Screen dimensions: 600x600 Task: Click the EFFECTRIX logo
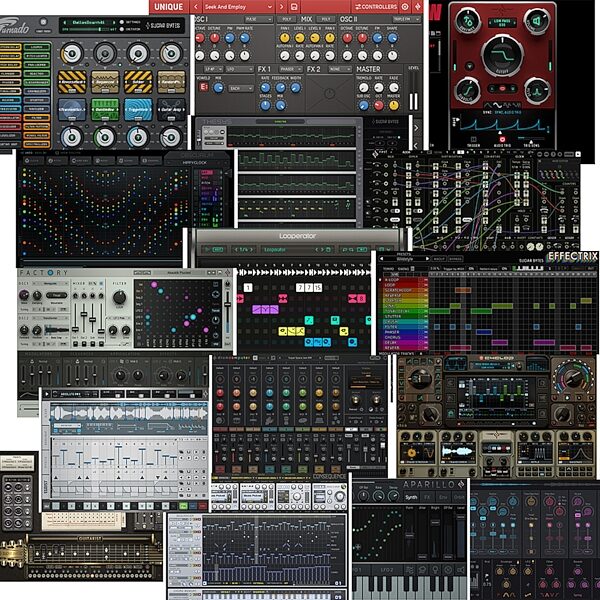point(573,256)
